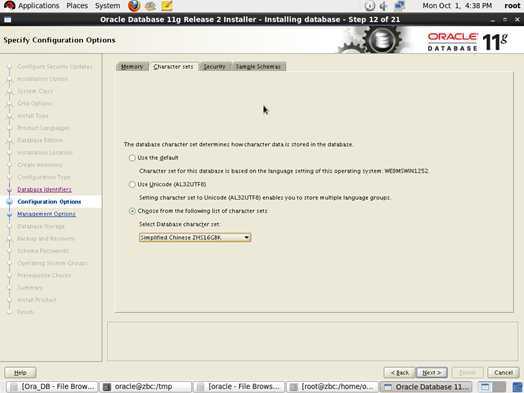Cancel the installation

click(x=503, y=373)
